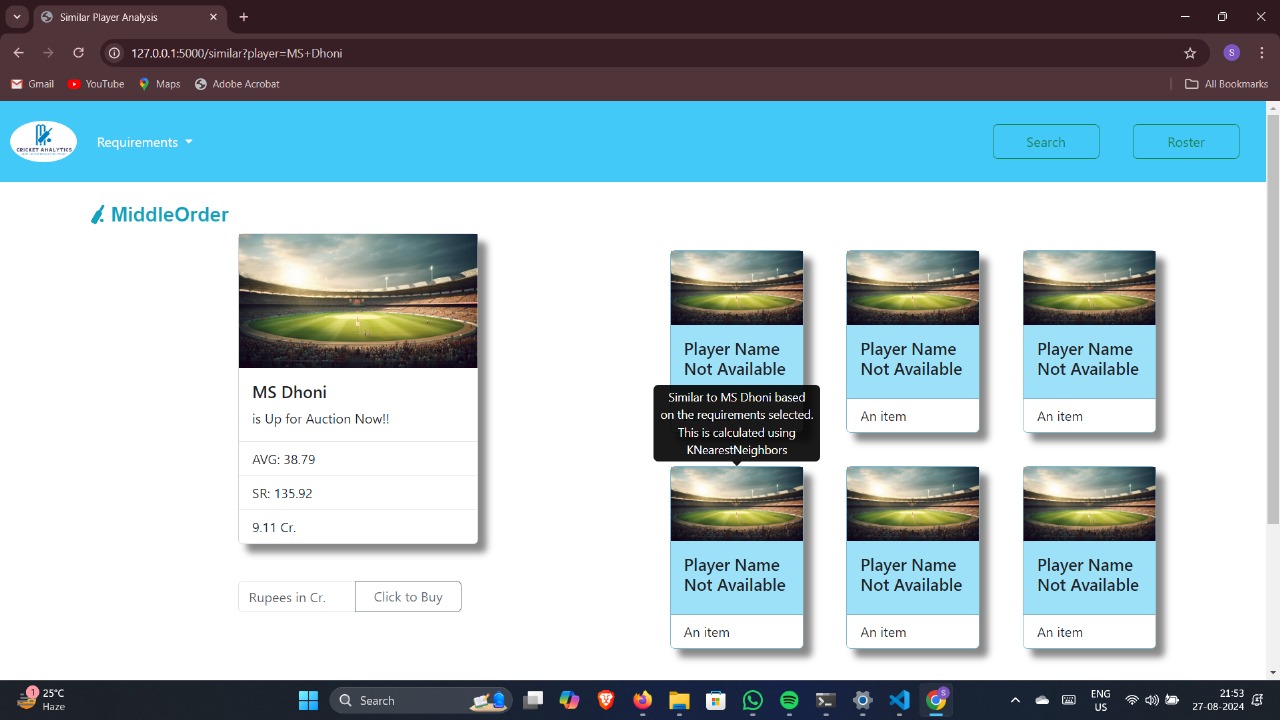Go to the Roster page

[x=1186, y=142]
